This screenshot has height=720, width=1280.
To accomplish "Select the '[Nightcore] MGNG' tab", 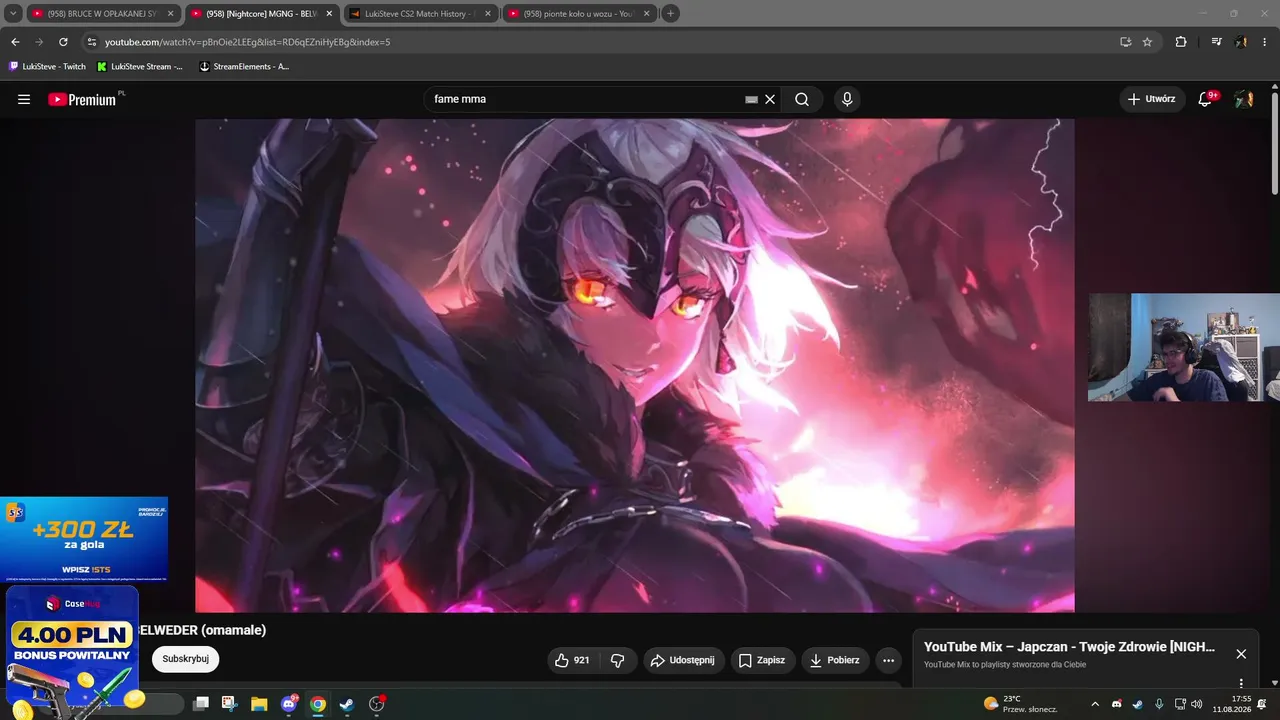I will tap(262, 14).
